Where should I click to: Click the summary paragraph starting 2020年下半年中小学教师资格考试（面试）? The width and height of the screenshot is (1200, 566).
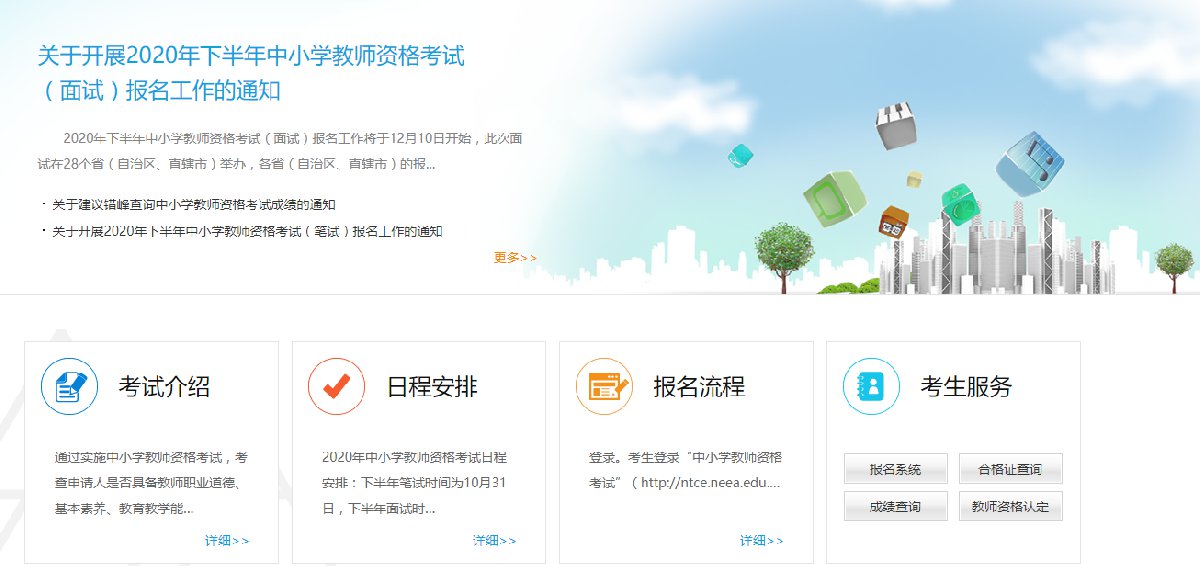point(280,151)
